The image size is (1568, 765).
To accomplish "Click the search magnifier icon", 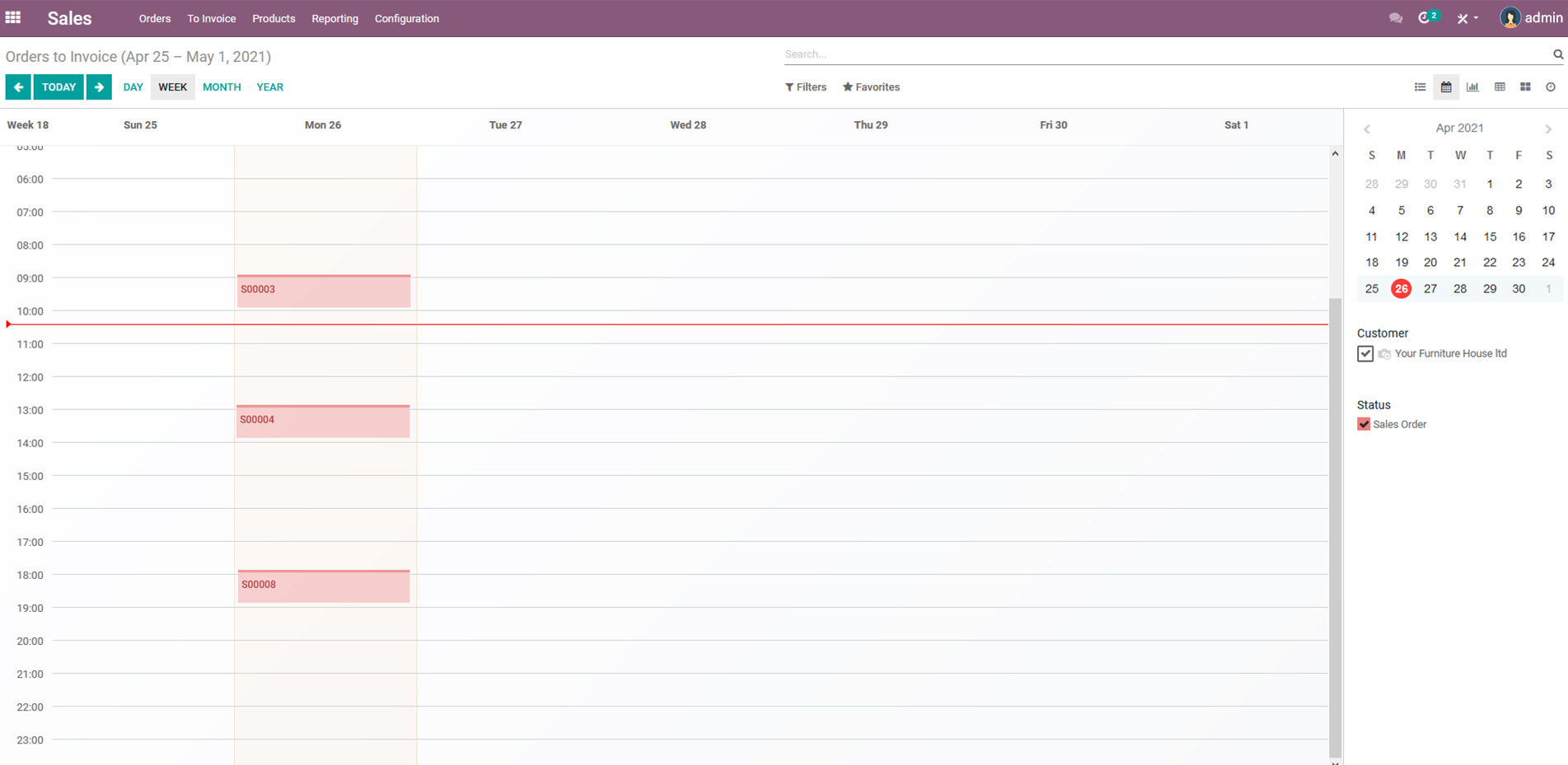I will click(1557, 54).
